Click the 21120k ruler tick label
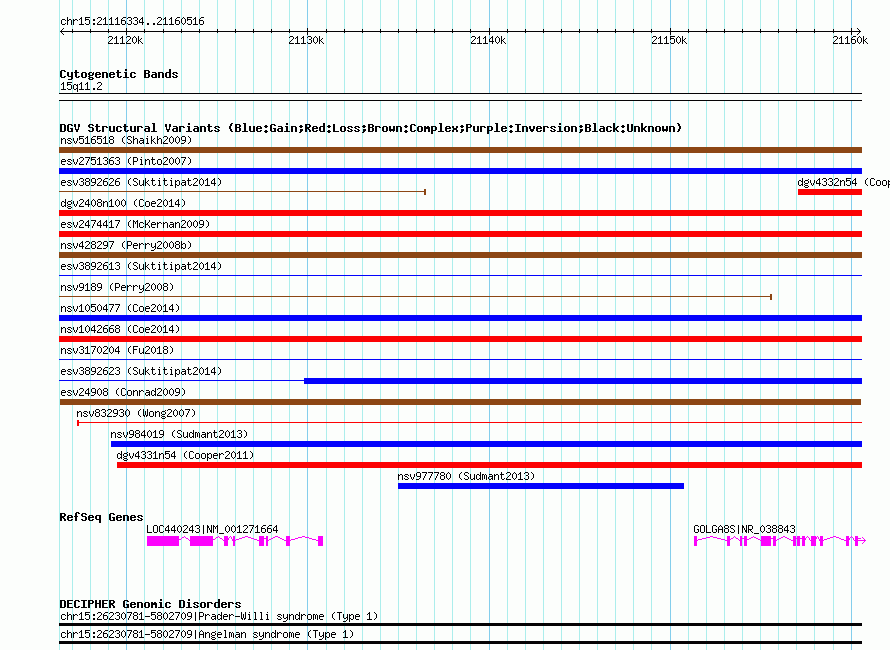This screenshot has width=890, height=650. (x=125, y=40)
